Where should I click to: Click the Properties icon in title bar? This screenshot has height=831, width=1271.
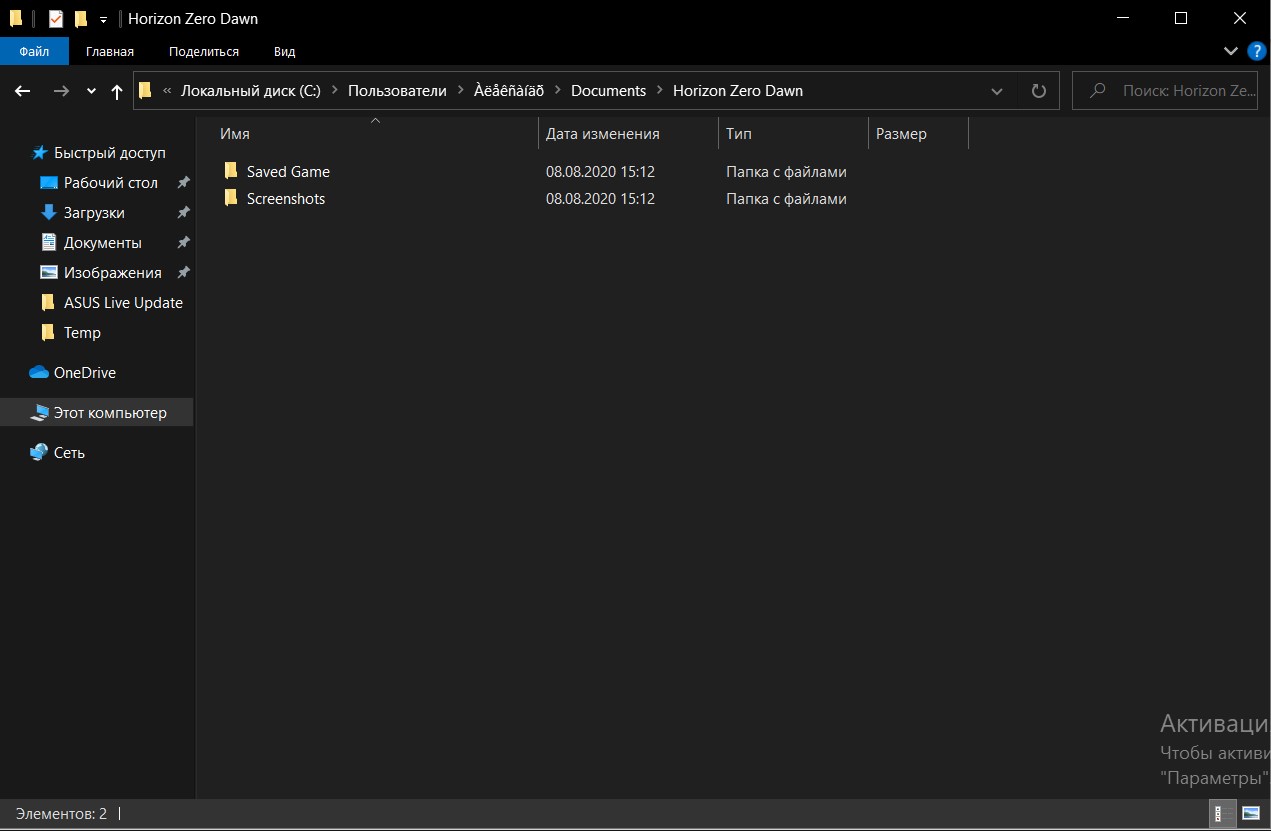[56, 18]
